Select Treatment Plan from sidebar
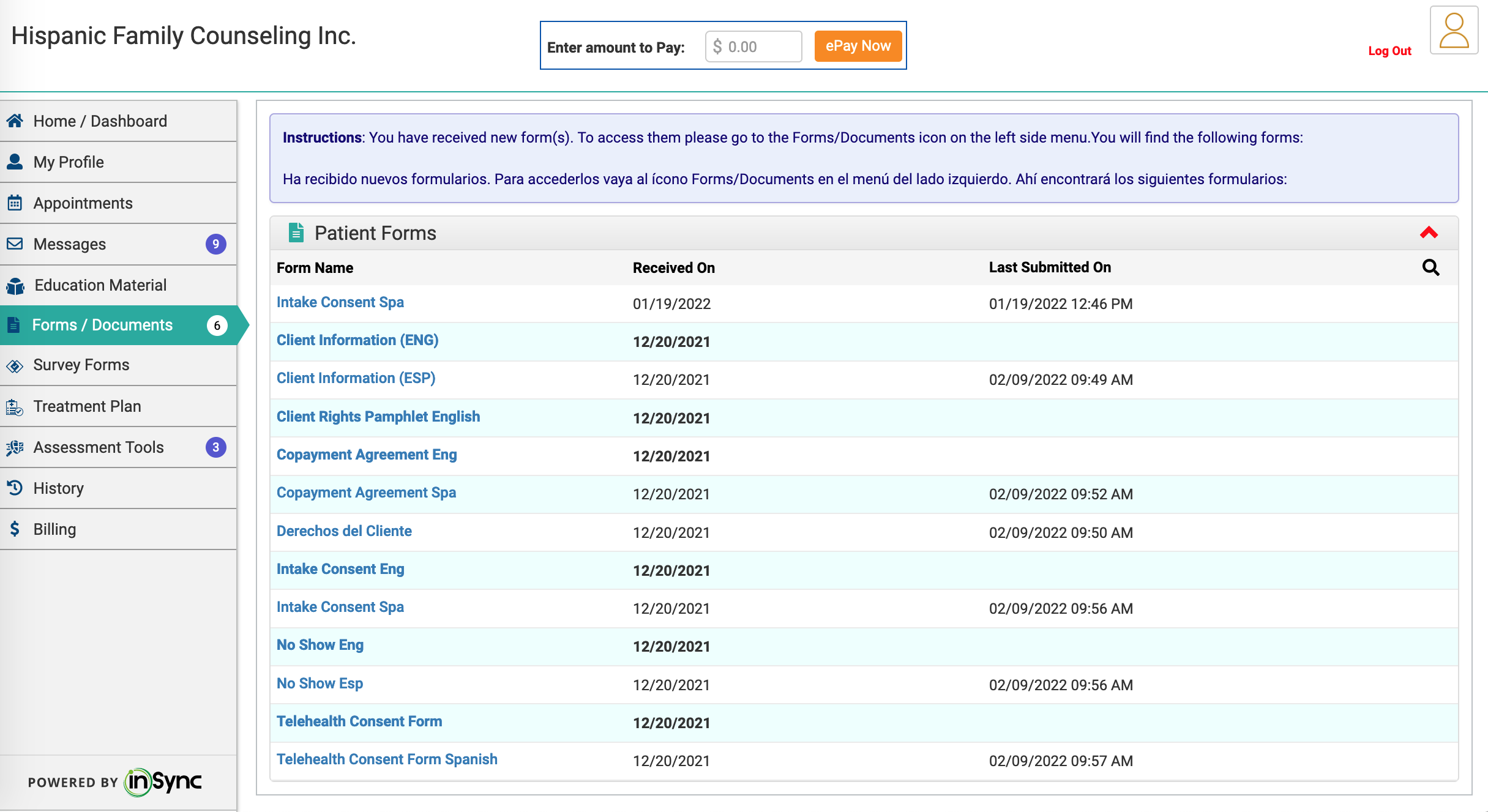Image resolution: width=1488 pixels, height=812 pixels. 87,406
